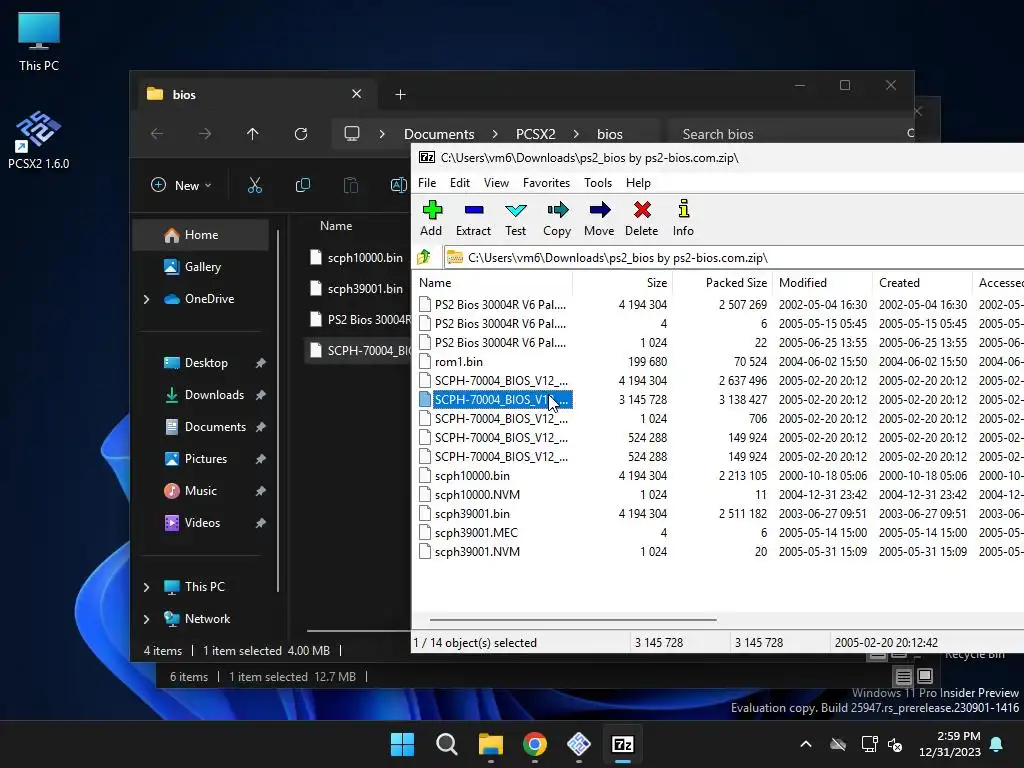Open the Windows Start menu
Viewport: 1024px width, 768px height.
click(x=402, y=744)
